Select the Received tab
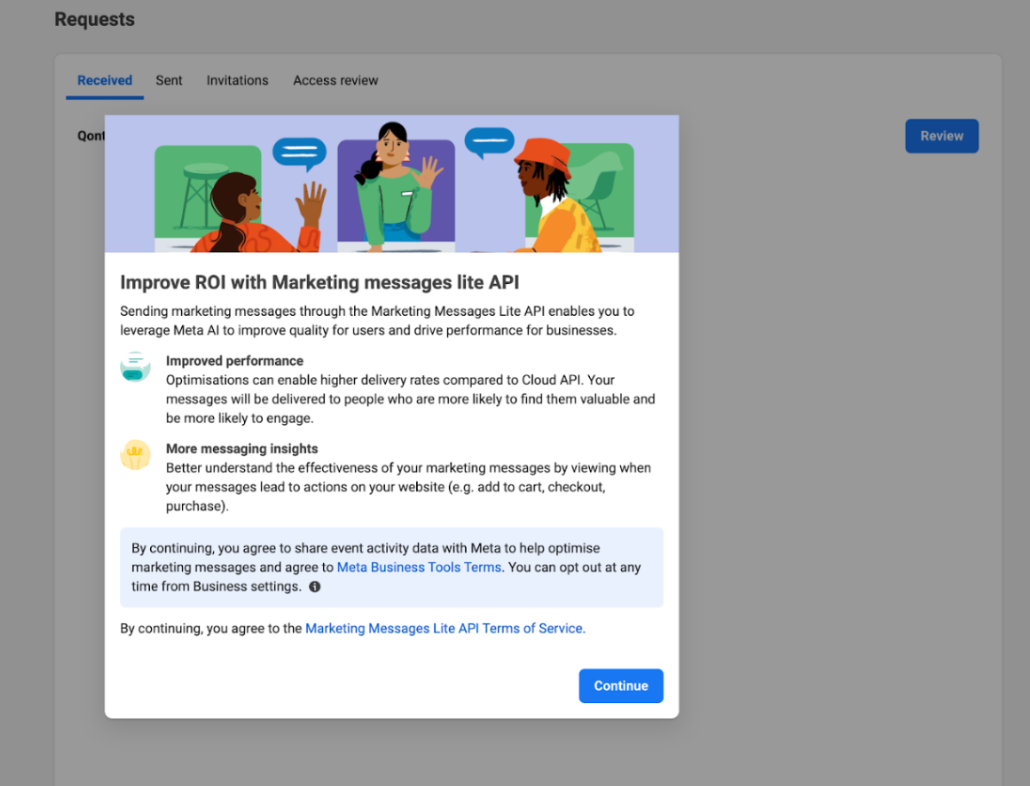Screen dimensions: 1030x786 (x=104, y=80)
